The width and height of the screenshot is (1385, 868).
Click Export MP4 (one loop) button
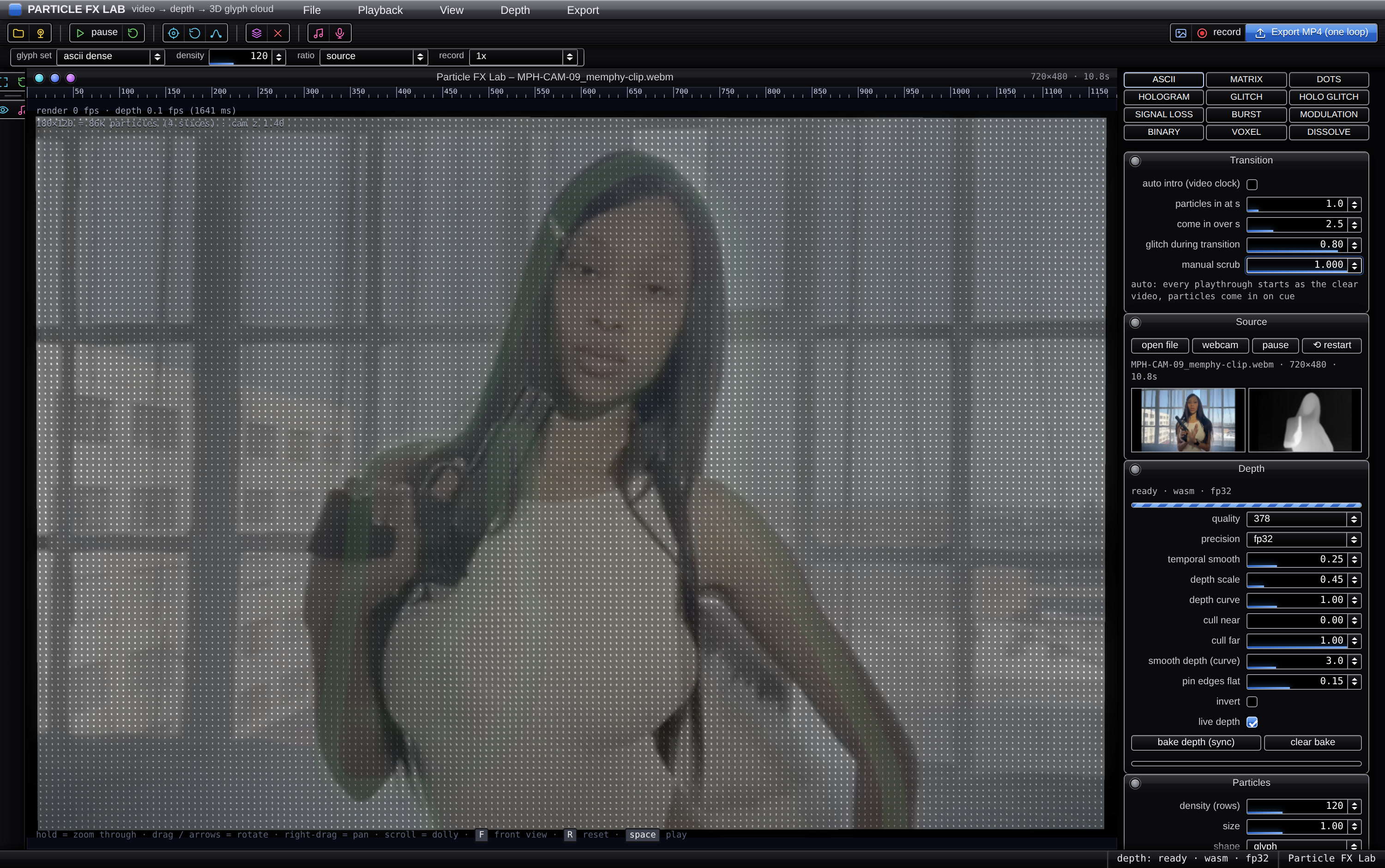(x=1311, y=33)
